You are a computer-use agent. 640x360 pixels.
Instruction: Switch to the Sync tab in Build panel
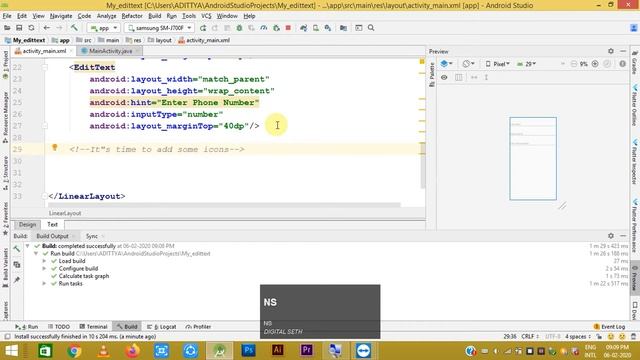tap(92, 236)
